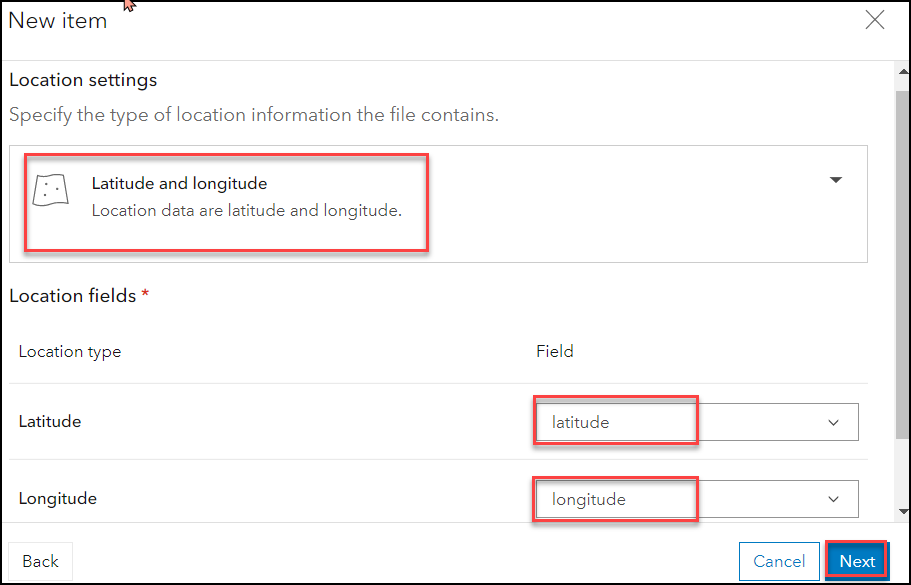Click the latitude and longitude map icon
The width and height of the screenshot is (911, 585).
[x=51, y=190]
